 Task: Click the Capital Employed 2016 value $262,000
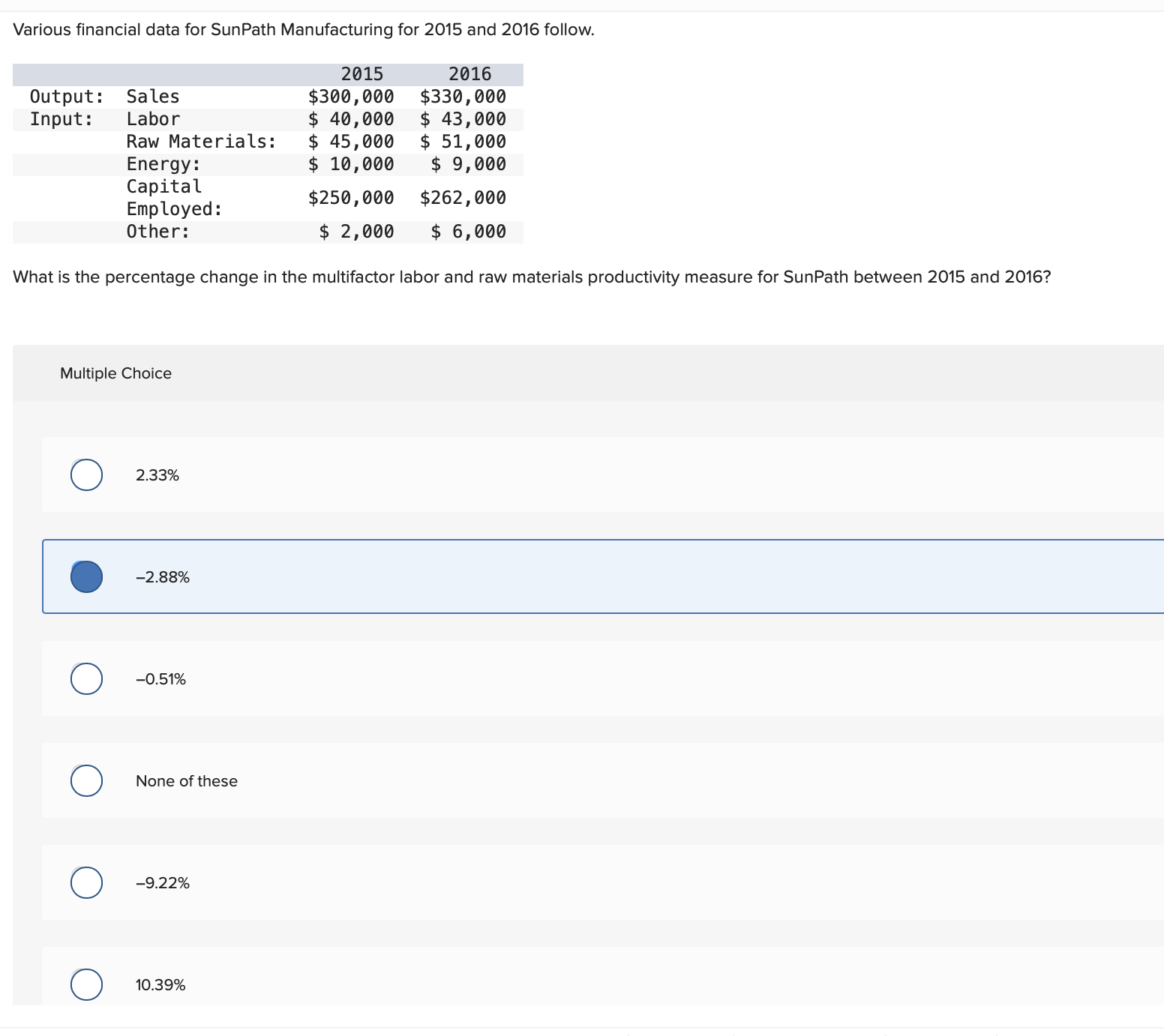coord(463,198)
